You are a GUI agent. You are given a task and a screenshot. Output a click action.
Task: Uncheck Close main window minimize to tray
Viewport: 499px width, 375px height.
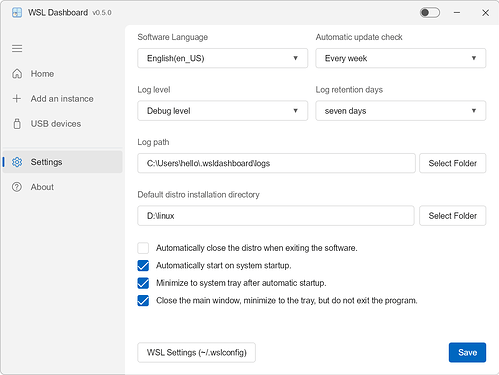click(143, 300)
